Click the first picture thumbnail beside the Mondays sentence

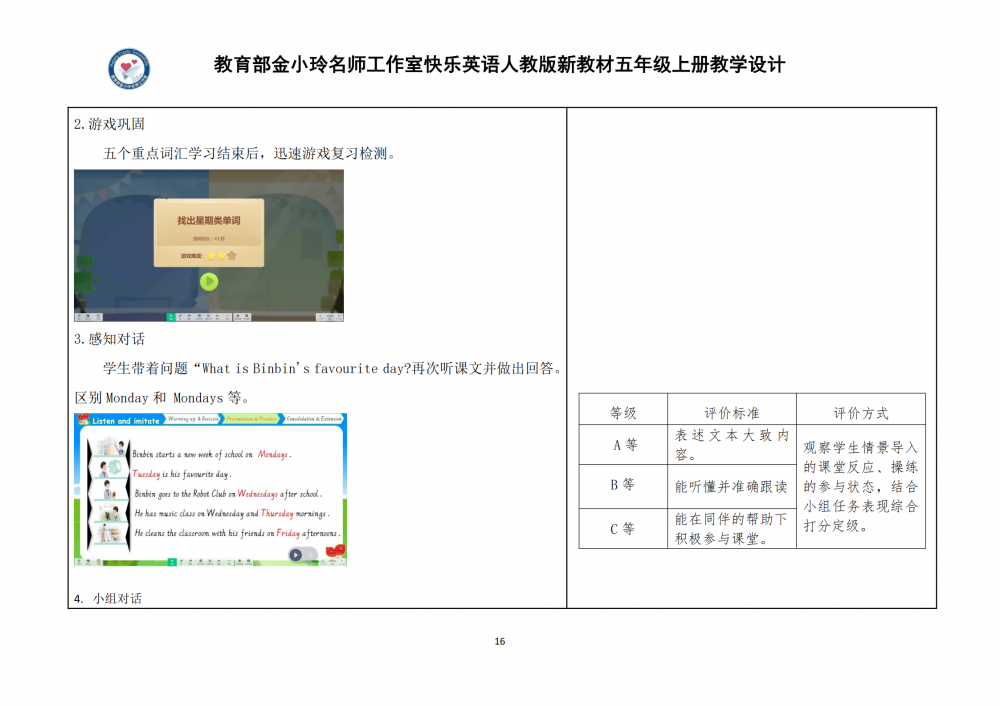click(110, 447)
